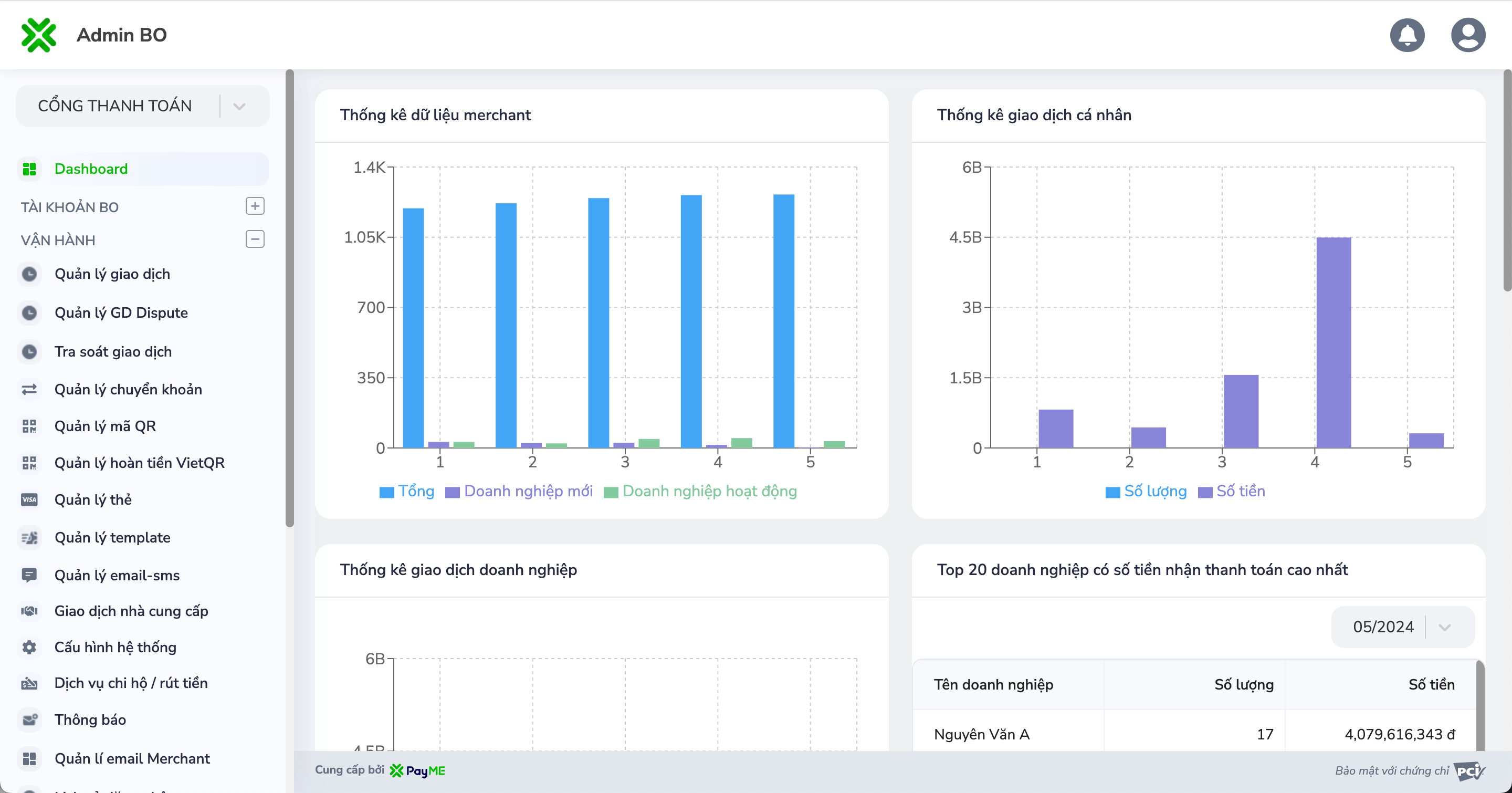Open Quản lý GD Dispute menu item
Screen dimensions: 1512x793
coord(121,313)
